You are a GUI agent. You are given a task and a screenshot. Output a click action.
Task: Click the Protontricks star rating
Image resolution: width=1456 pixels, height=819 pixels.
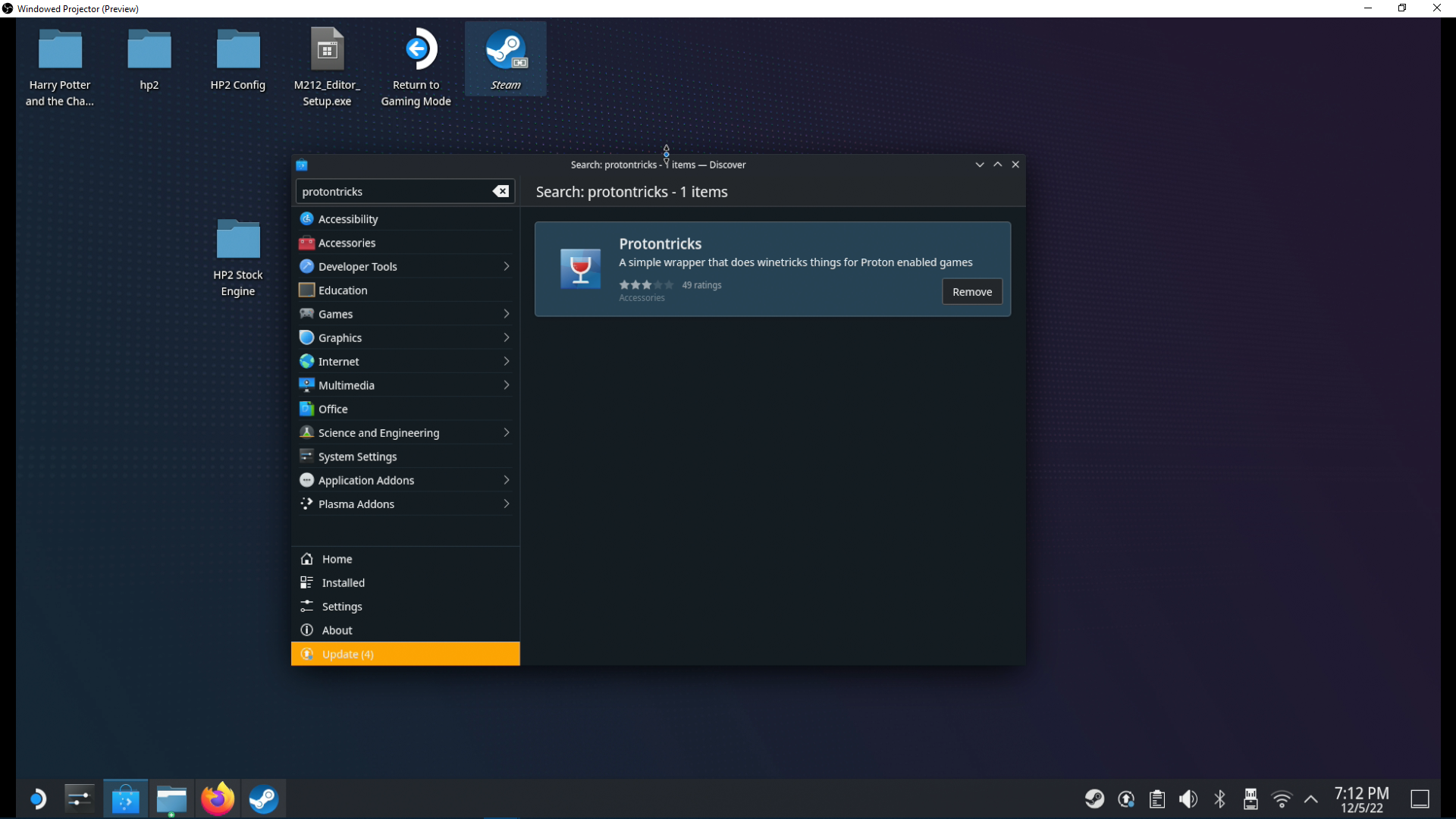pos(646,285)
